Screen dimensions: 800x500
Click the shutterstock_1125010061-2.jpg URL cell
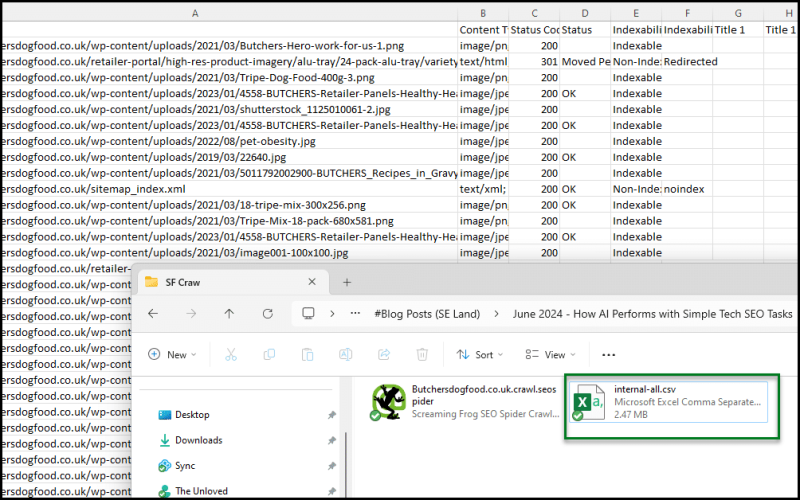click(x=230, y=109)
